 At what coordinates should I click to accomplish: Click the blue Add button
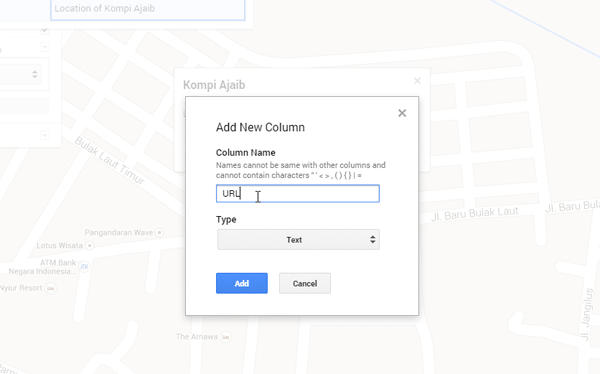point(242,283)
